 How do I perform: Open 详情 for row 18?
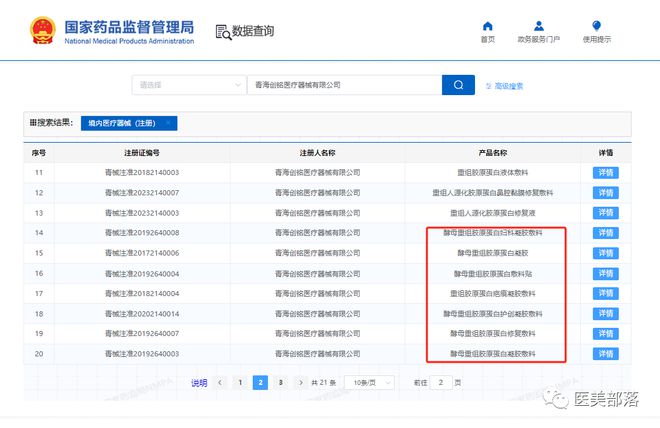point(606,314)
